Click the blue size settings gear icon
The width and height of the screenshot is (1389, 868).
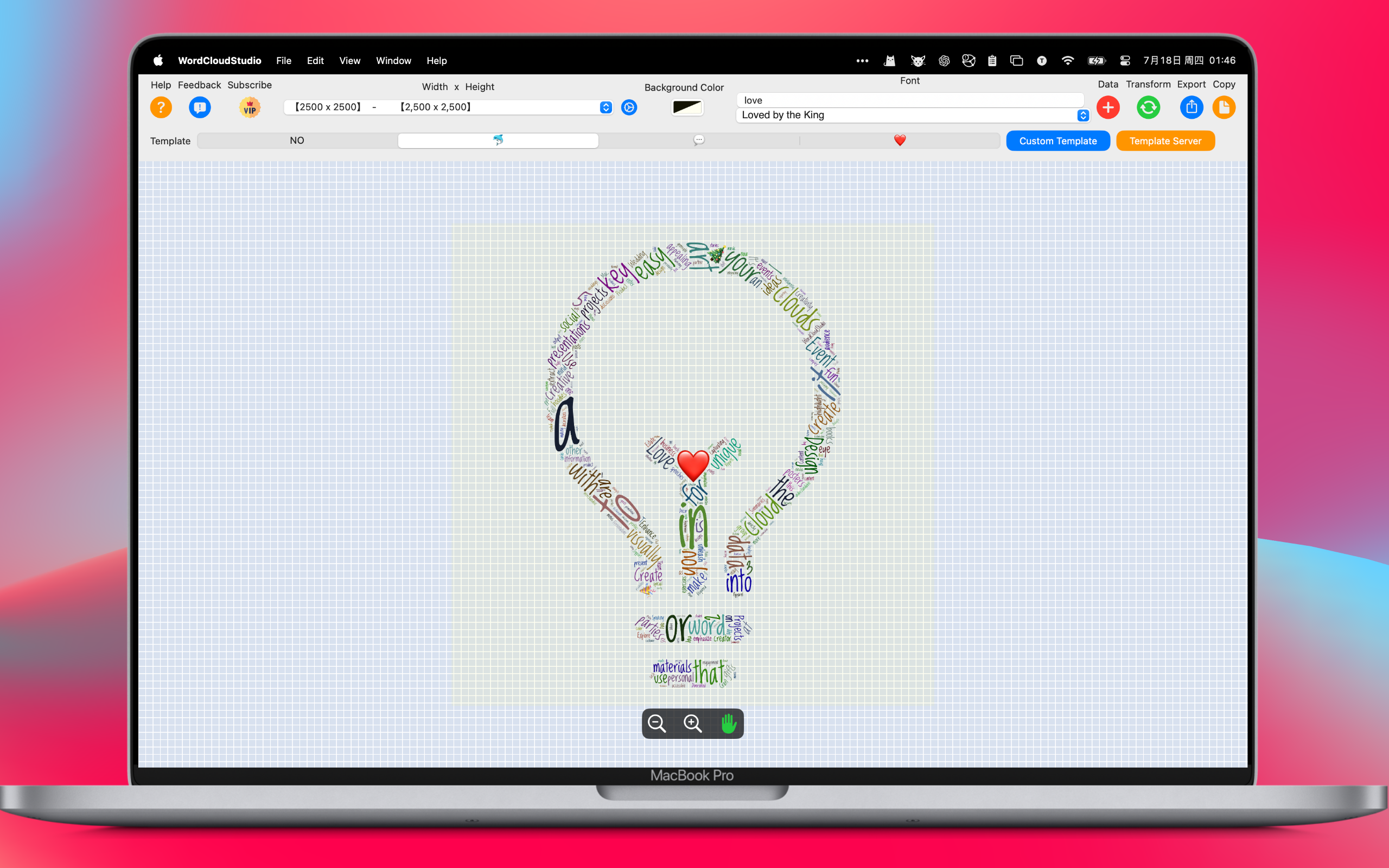[x=629, y=107]
